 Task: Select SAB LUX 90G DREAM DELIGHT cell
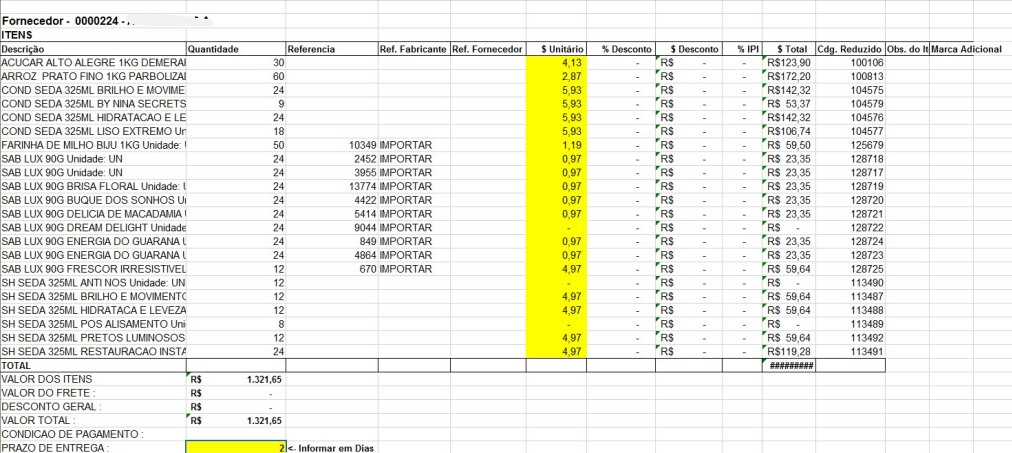coord(93,228)
